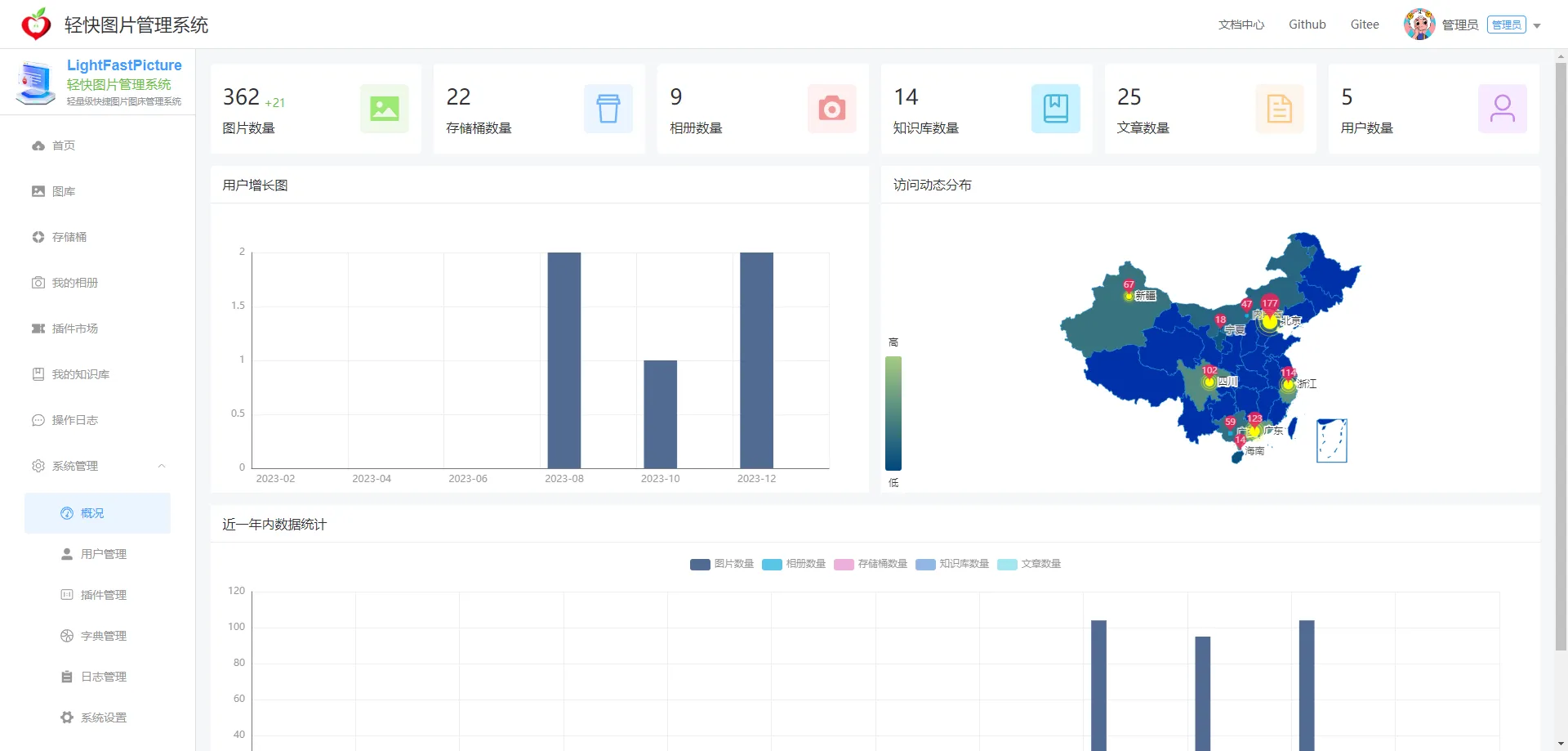Click the 我的相册 album icon
This screenshot has width=1568, height=751.
click(38, 283)
